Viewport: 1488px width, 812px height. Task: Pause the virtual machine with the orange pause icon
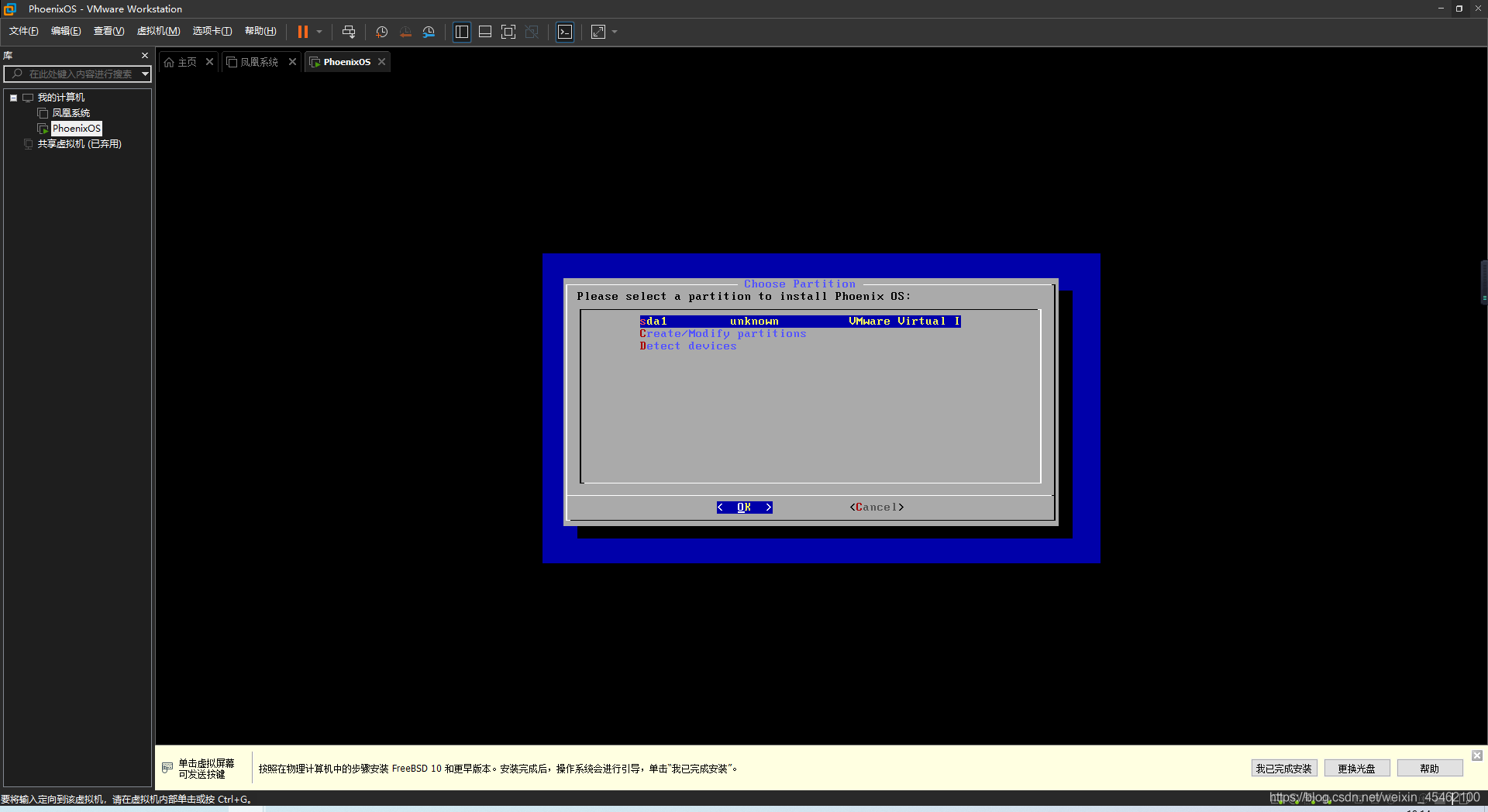[303, 32]
